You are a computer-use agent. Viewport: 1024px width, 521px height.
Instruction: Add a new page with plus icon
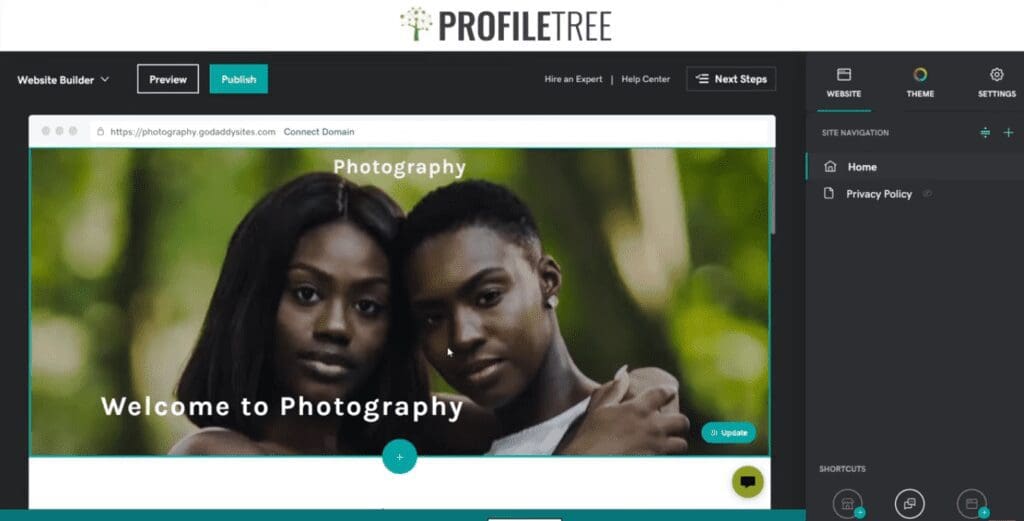coord(1008,133)
